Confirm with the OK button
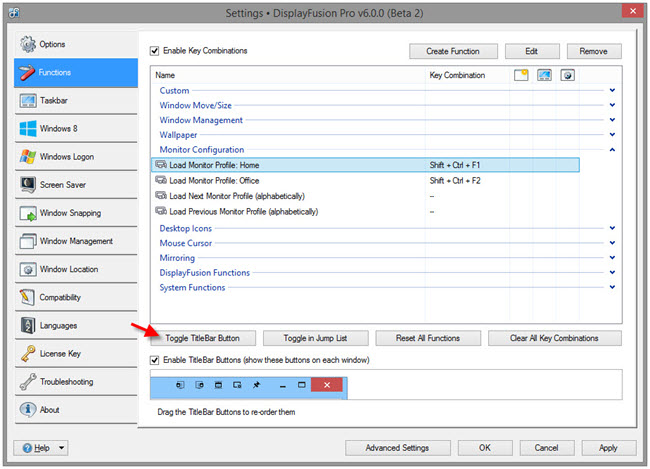This screenshot has height=469, width=650. coord(485,448)
